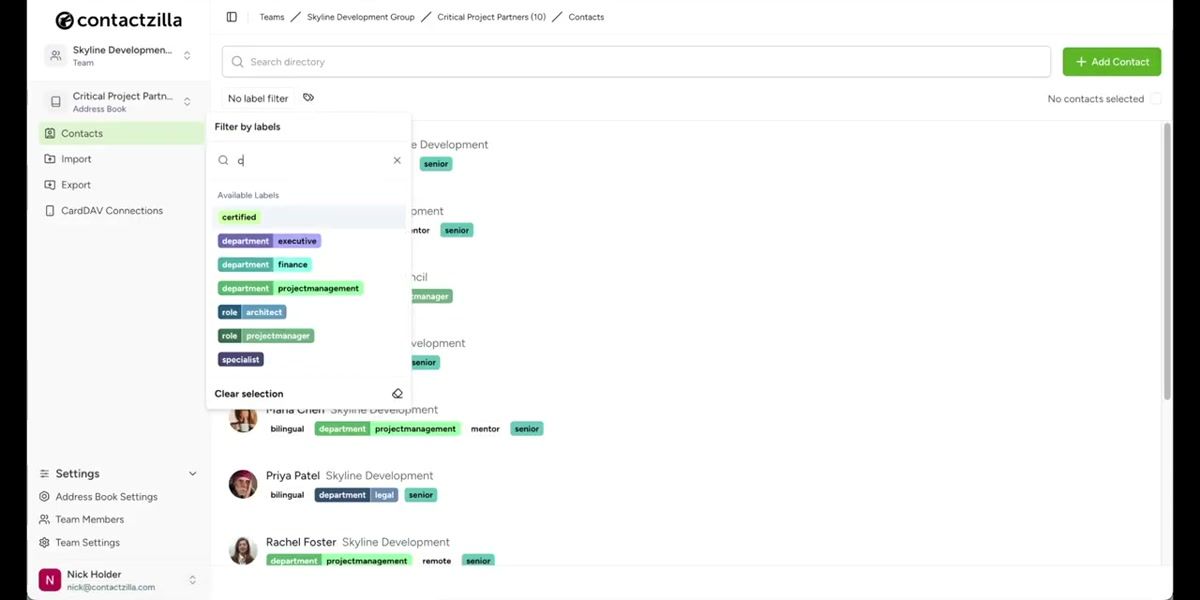Toggle the certified label filter

click(238, 216)
